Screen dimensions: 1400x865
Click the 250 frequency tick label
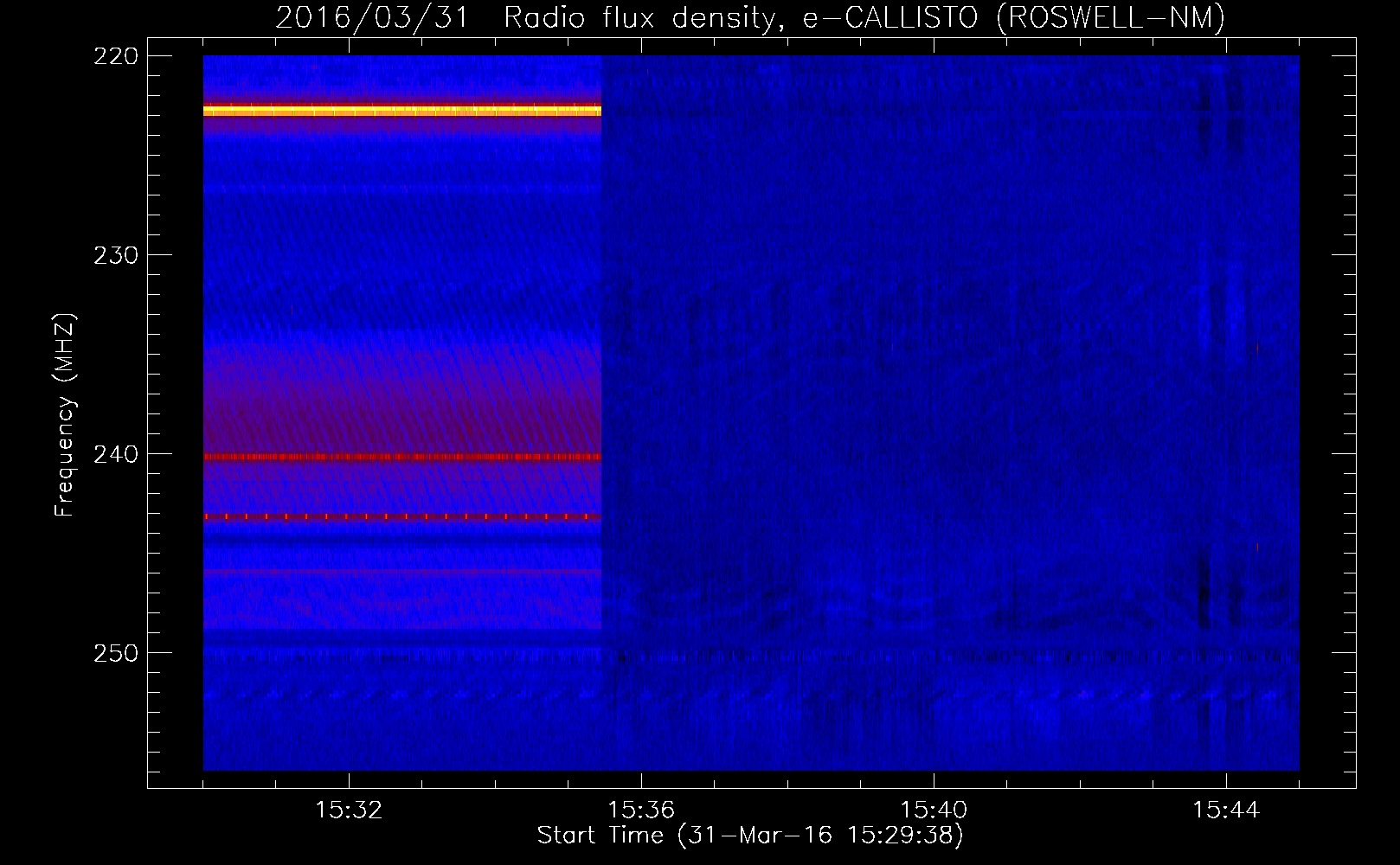tap(115, 653)
